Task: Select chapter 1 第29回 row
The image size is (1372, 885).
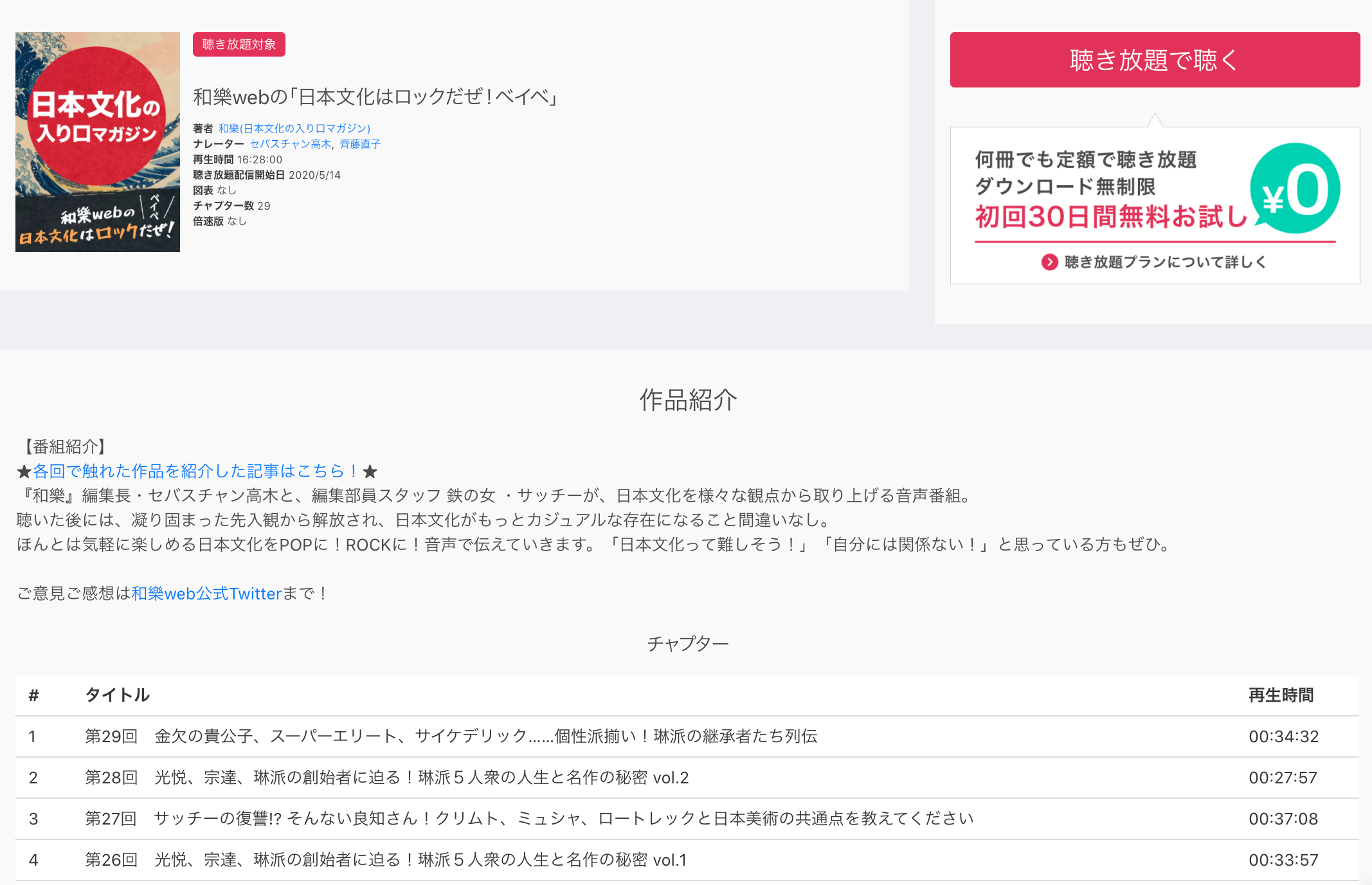Action: 450,736
